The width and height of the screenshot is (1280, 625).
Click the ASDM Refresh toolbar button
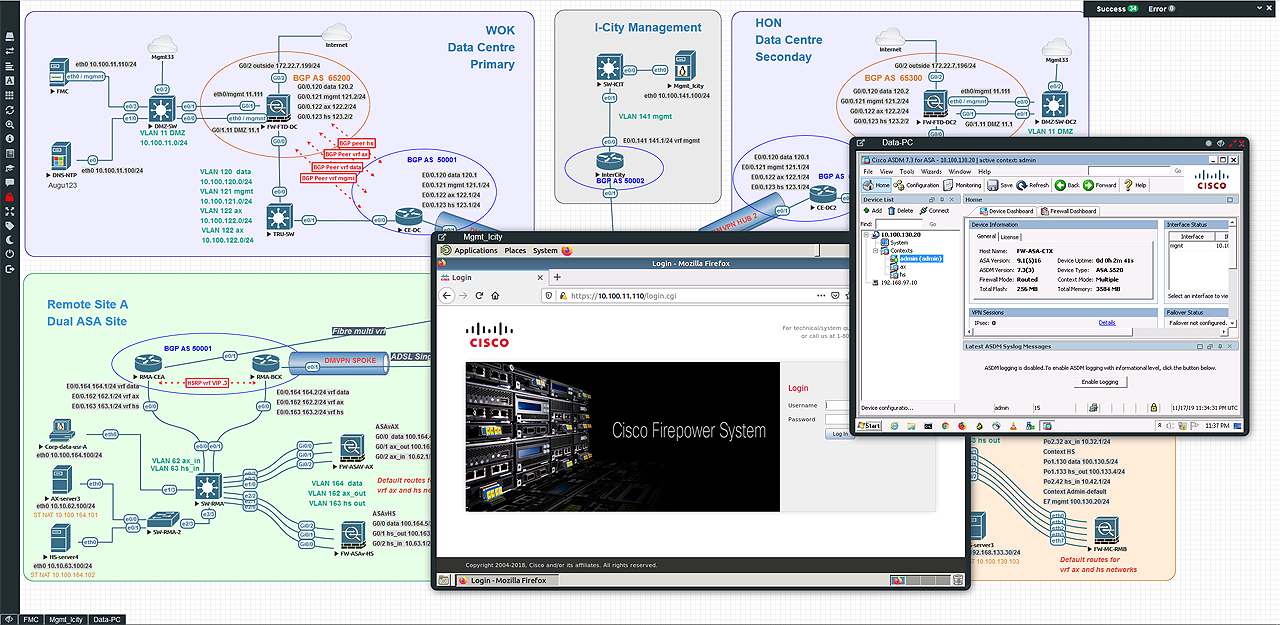(x=1034, y=185)
